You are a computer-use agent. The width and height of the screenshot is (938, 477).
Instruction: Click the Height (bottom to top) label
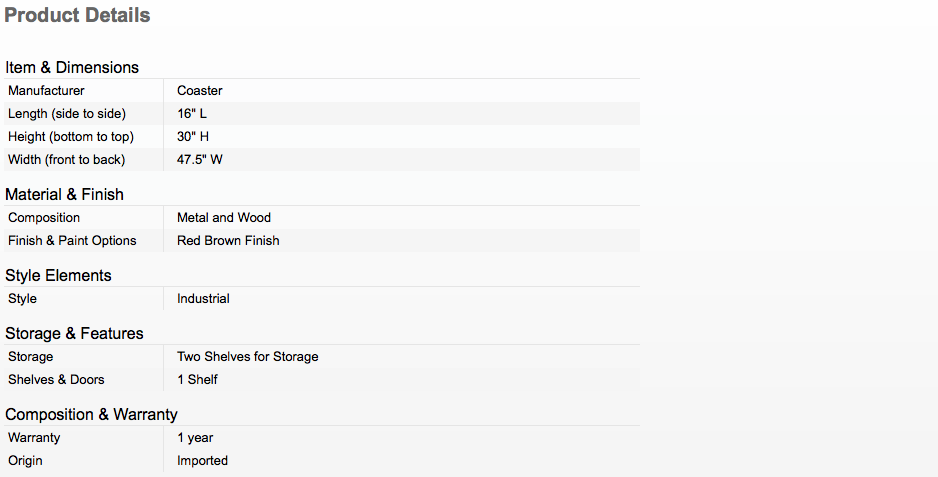[71, 136]
